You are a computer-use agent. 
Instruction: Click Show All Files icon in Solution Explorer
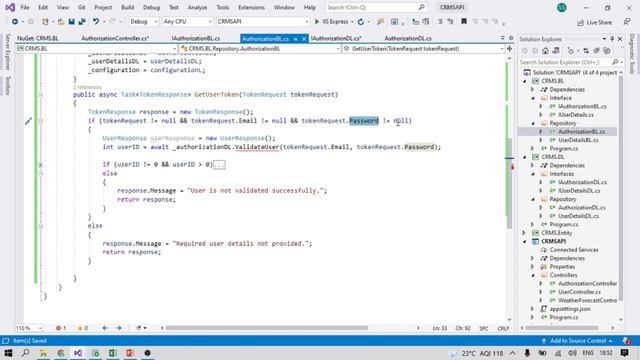click(x=607, y=51)
